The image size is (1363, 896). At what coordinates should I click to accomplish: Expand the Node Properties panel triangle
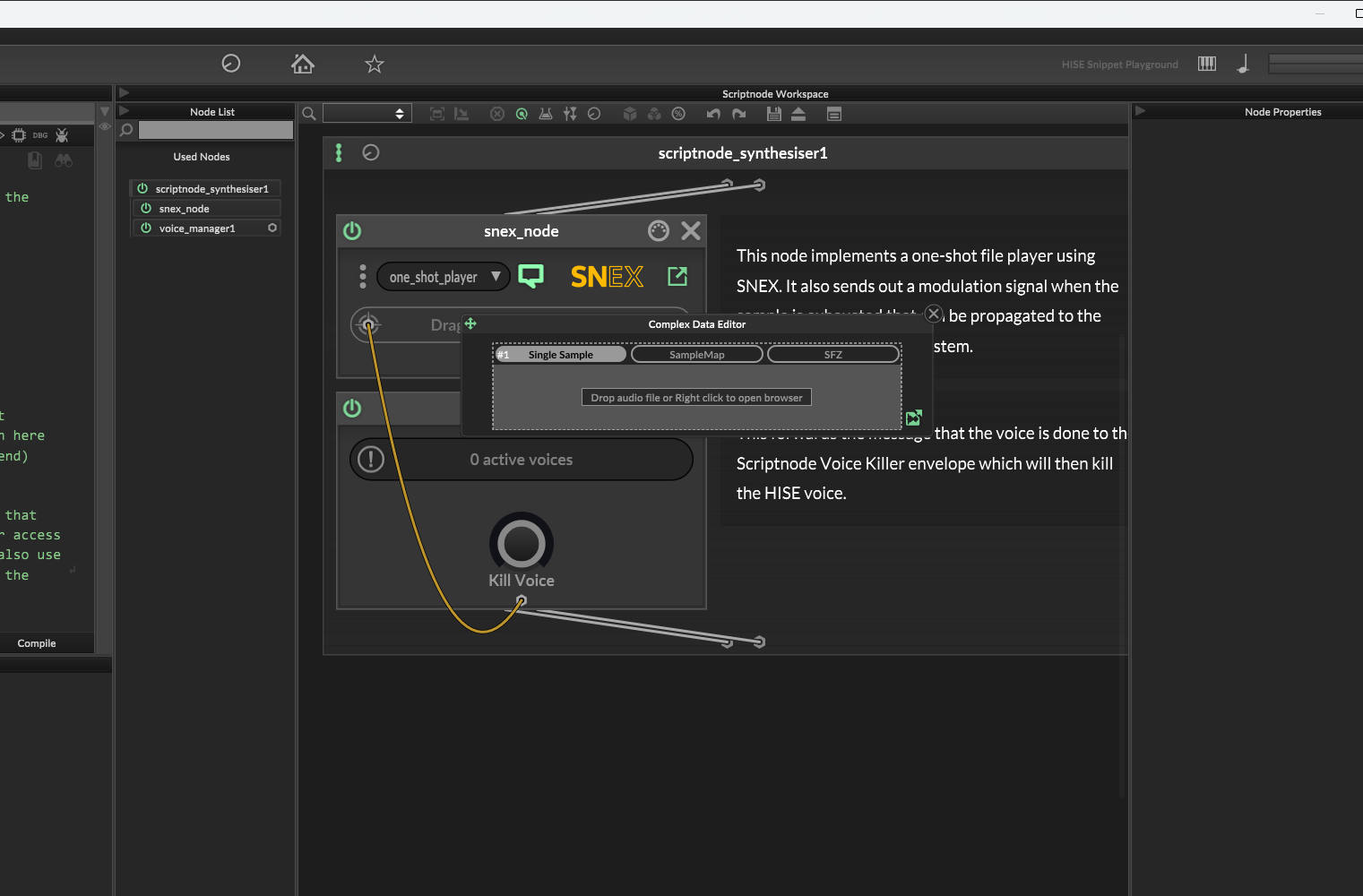tap(1140, 111)
